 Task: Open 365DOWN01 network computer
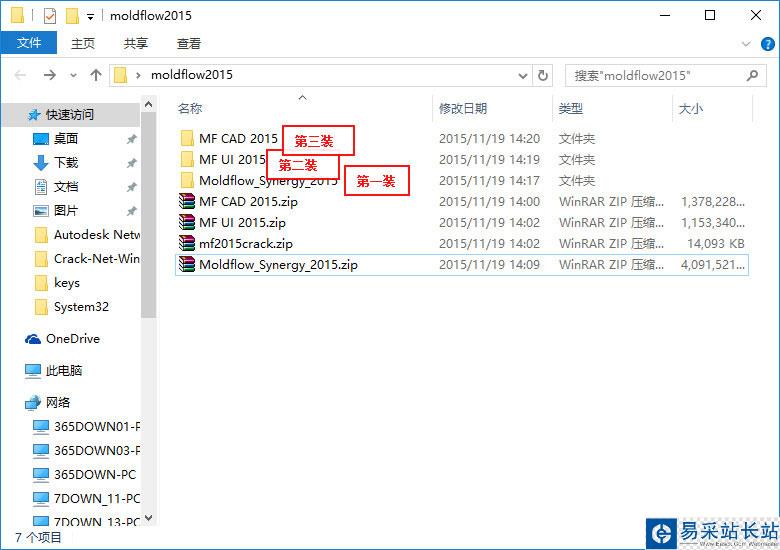(97, 426)
